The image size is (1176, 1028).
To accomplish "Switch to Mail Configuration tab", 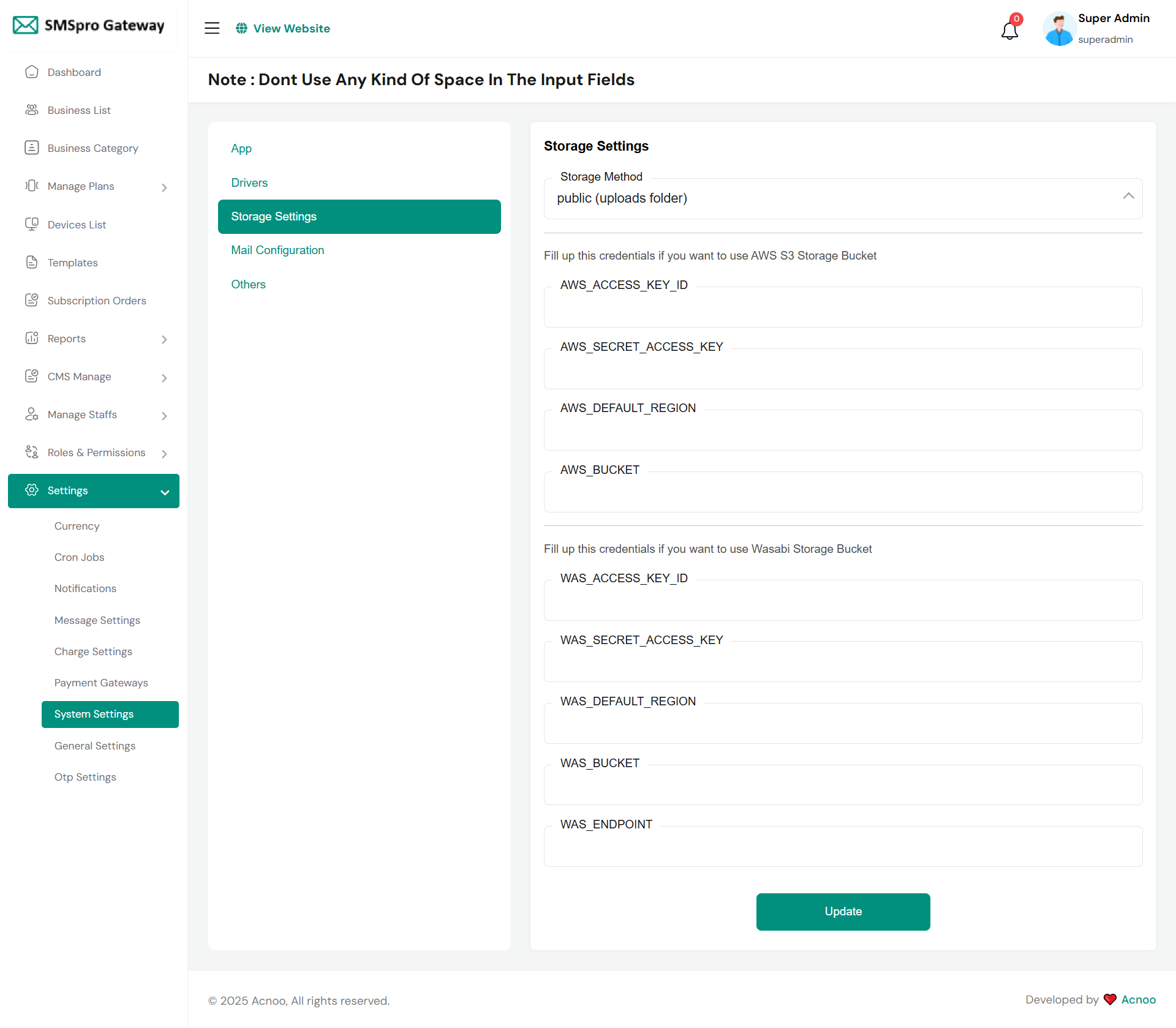I will (x=277, y=250).
